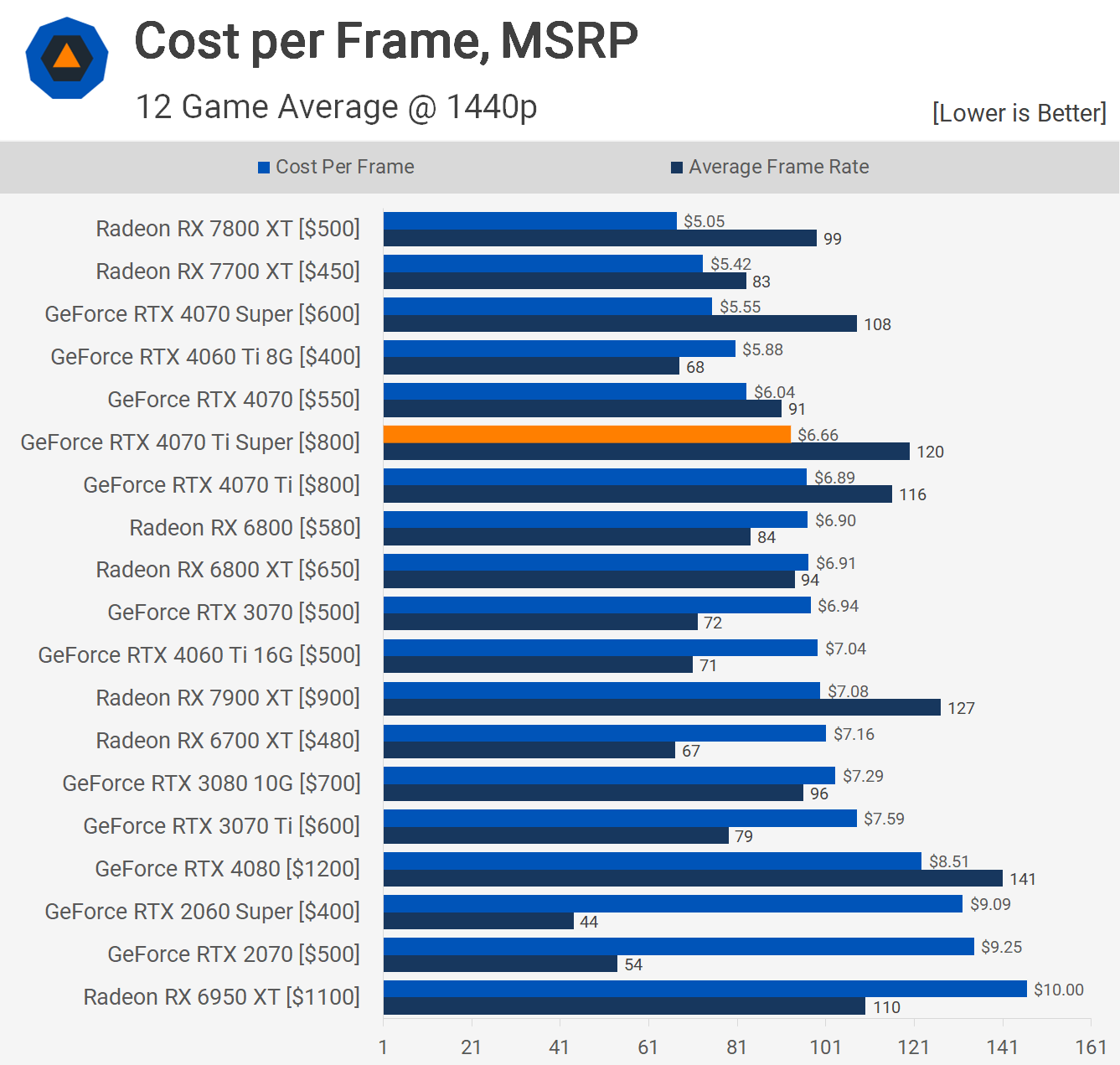
Task: Click the axis tick label 21
Action: point(472,1047)
